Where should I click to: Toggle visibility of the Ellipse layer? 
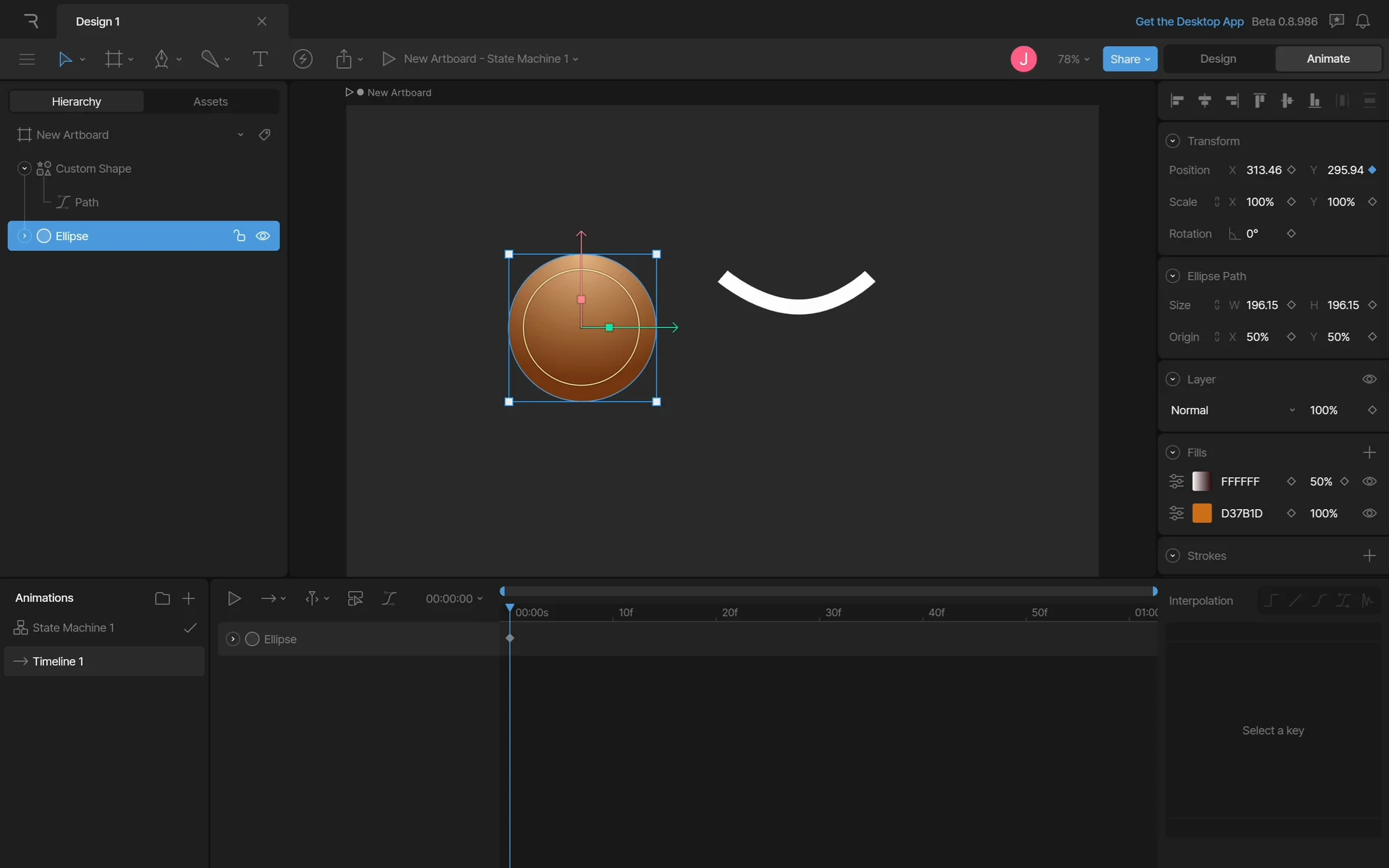click(x=263, y=236)
